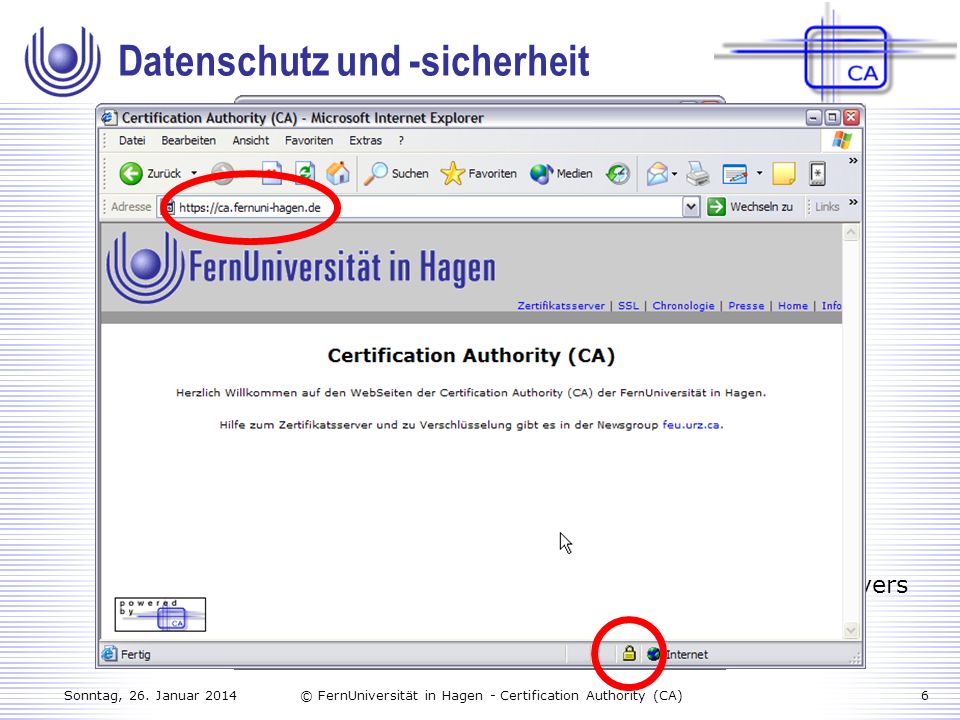Follow the Home link
This screenshot has width=960, height=720.
[x=793, y=306]
